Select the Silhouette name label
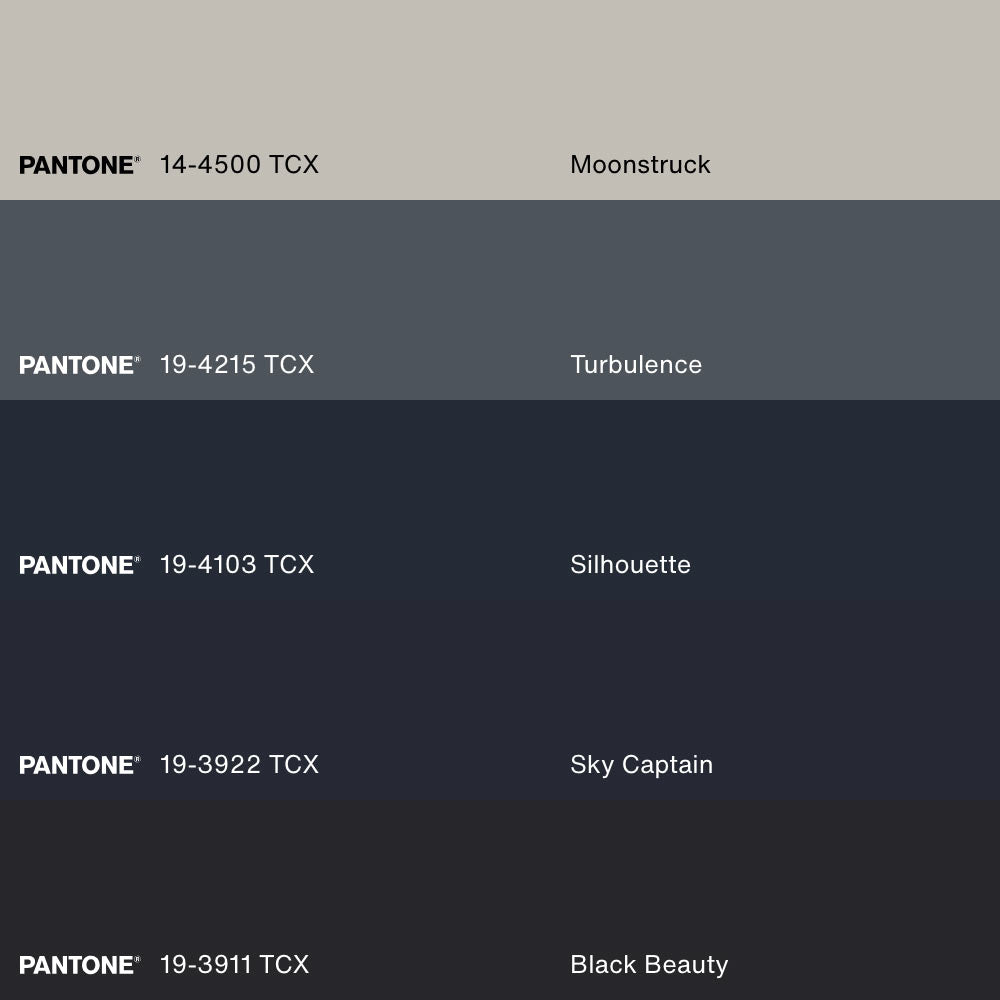 (630, 565)
